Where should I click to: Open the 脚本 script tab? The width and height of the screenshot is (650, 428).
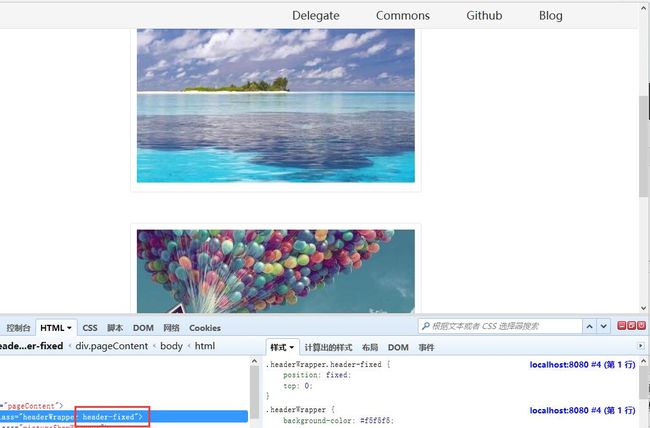tap(115, 328)
